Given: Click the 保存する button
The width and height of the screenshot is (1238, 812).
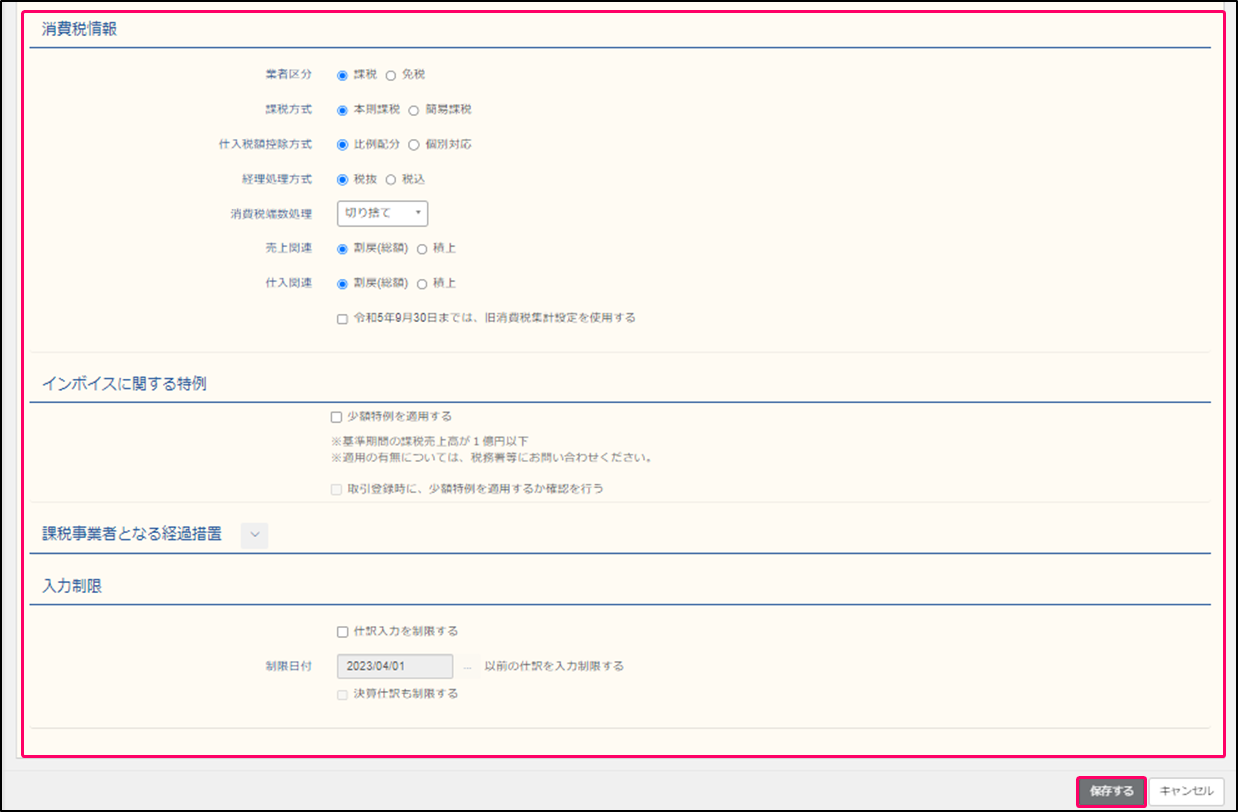Looking at the screenshot, I should (1111, 792).
